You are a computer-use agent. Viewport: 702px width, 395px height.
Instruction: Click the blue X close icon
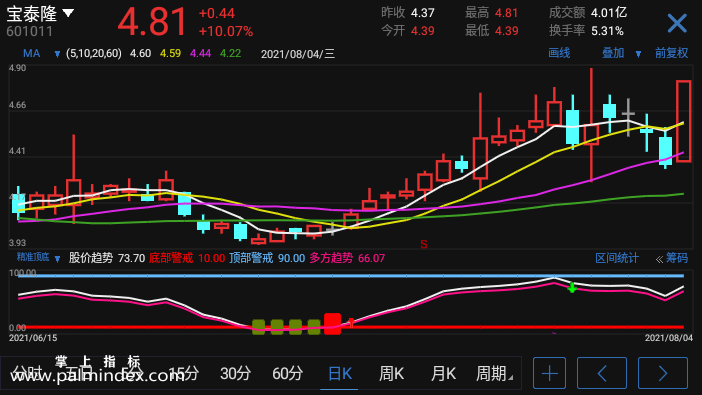tap(676, 23)
